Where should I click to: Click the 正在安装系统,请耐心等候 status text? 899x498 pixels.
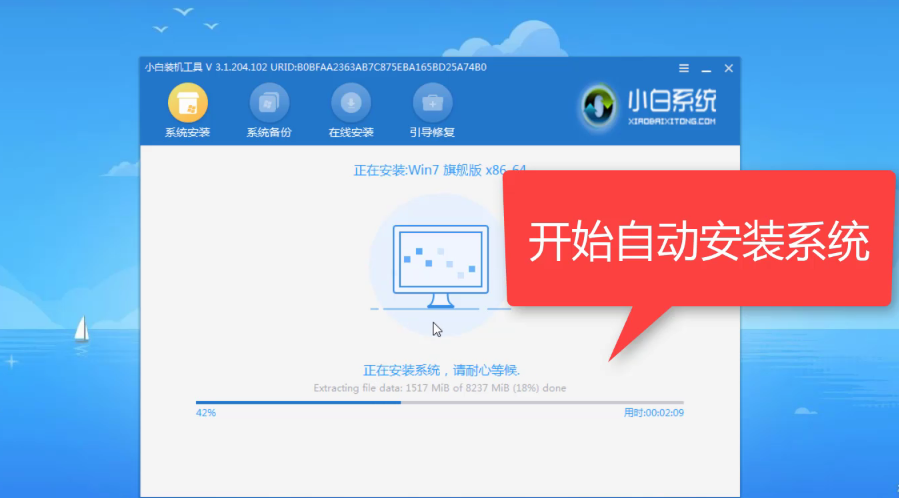coord(440,370)
